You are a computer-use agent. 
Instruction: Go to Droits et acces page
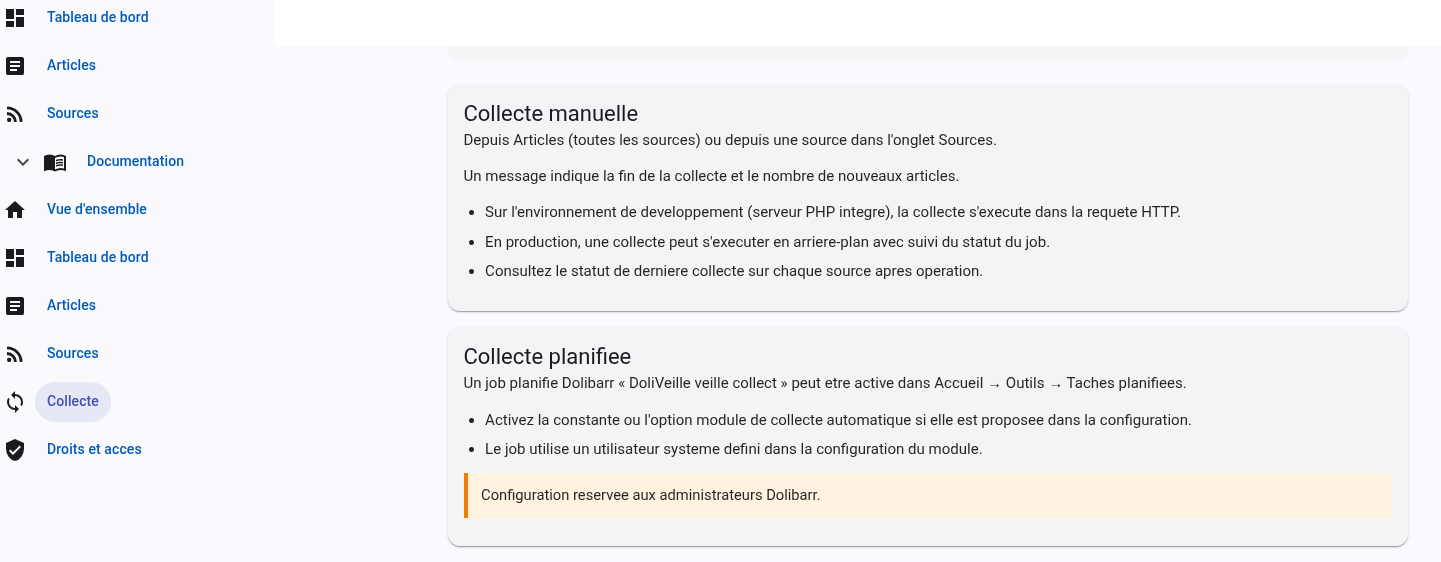[x=94, y=449]
